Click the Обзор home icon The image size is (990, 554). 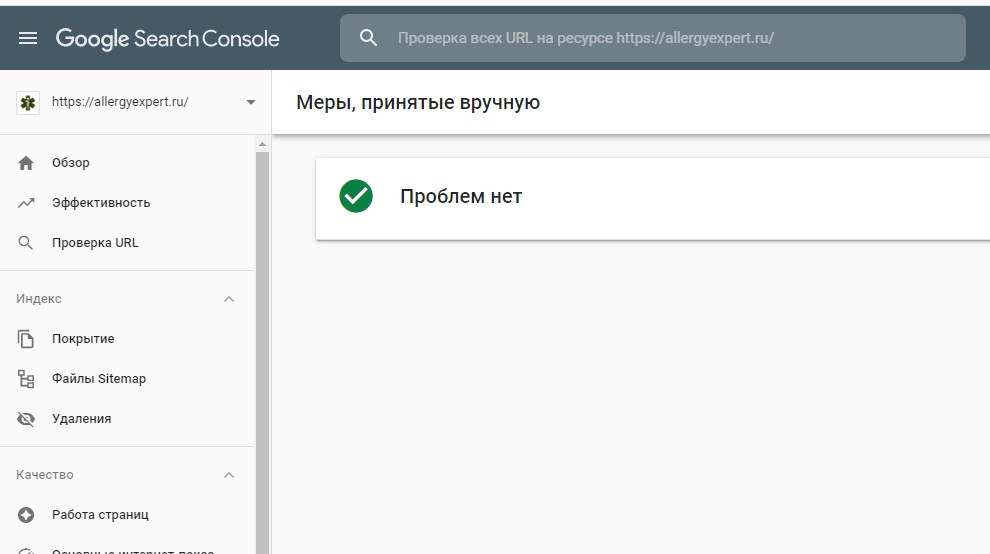[26, 163]
